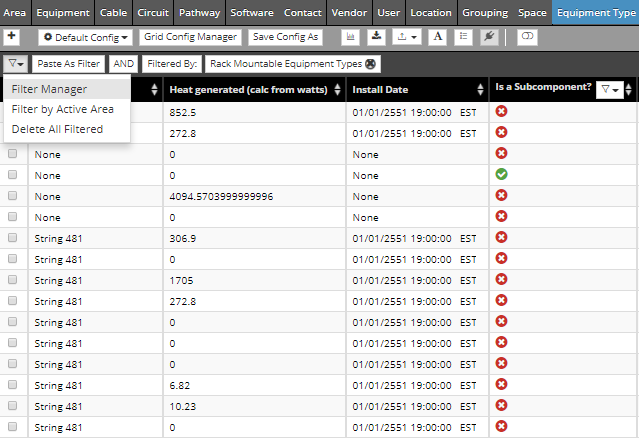Switch to the Equipment tab
639x438 pixels.
[63, 13]
